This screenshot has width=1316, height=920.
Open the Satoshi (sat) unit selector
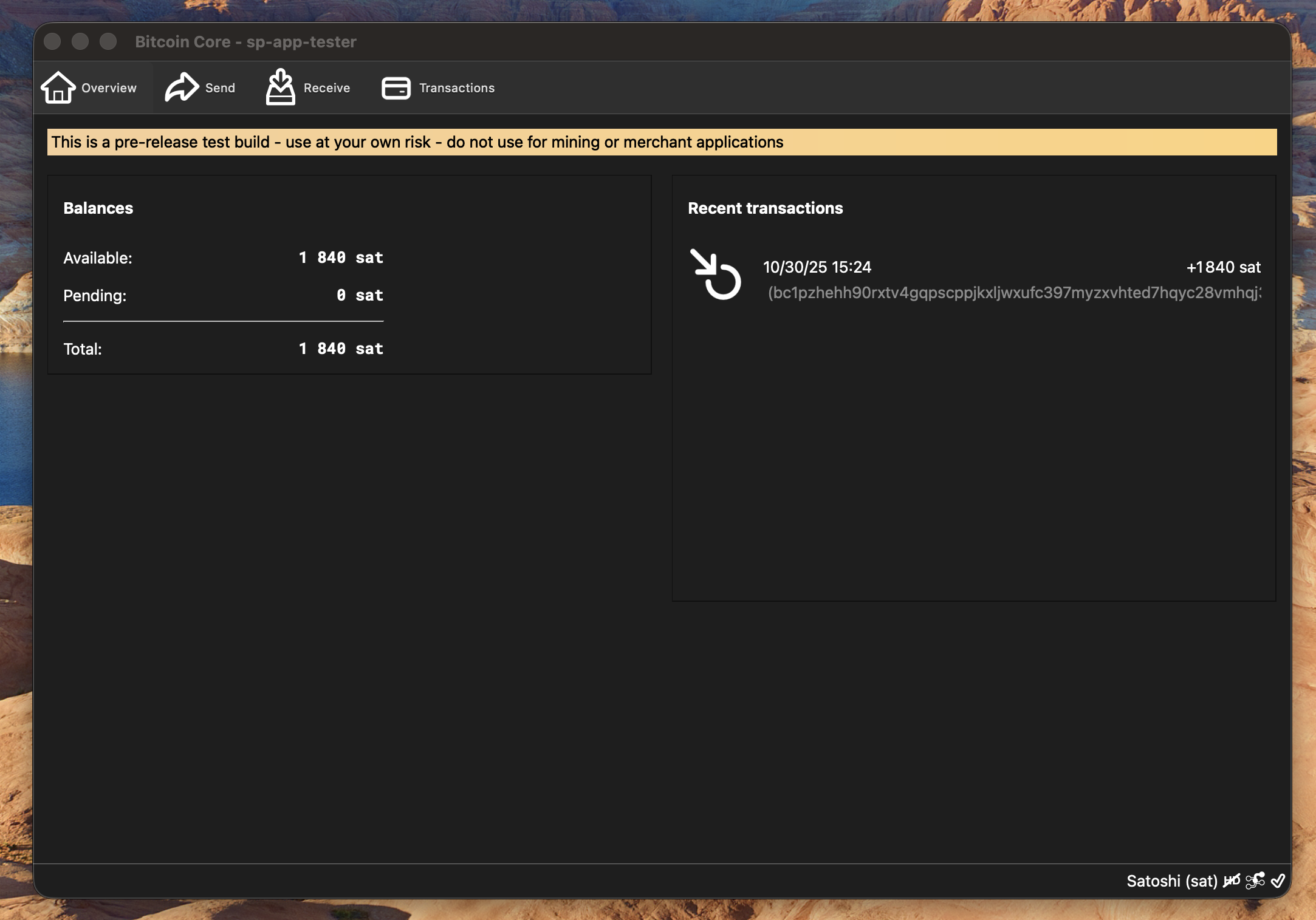1171,881
